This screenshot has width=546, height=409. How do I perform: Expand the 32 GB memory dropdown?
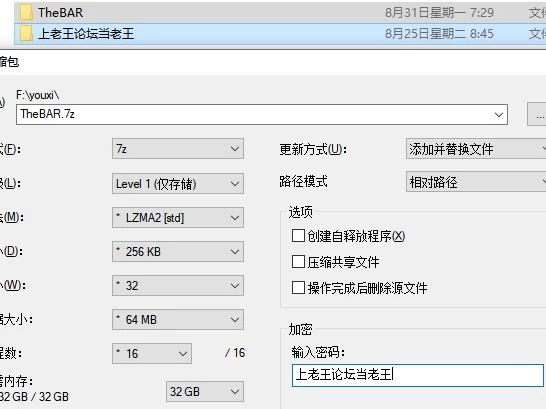point(205,392)
